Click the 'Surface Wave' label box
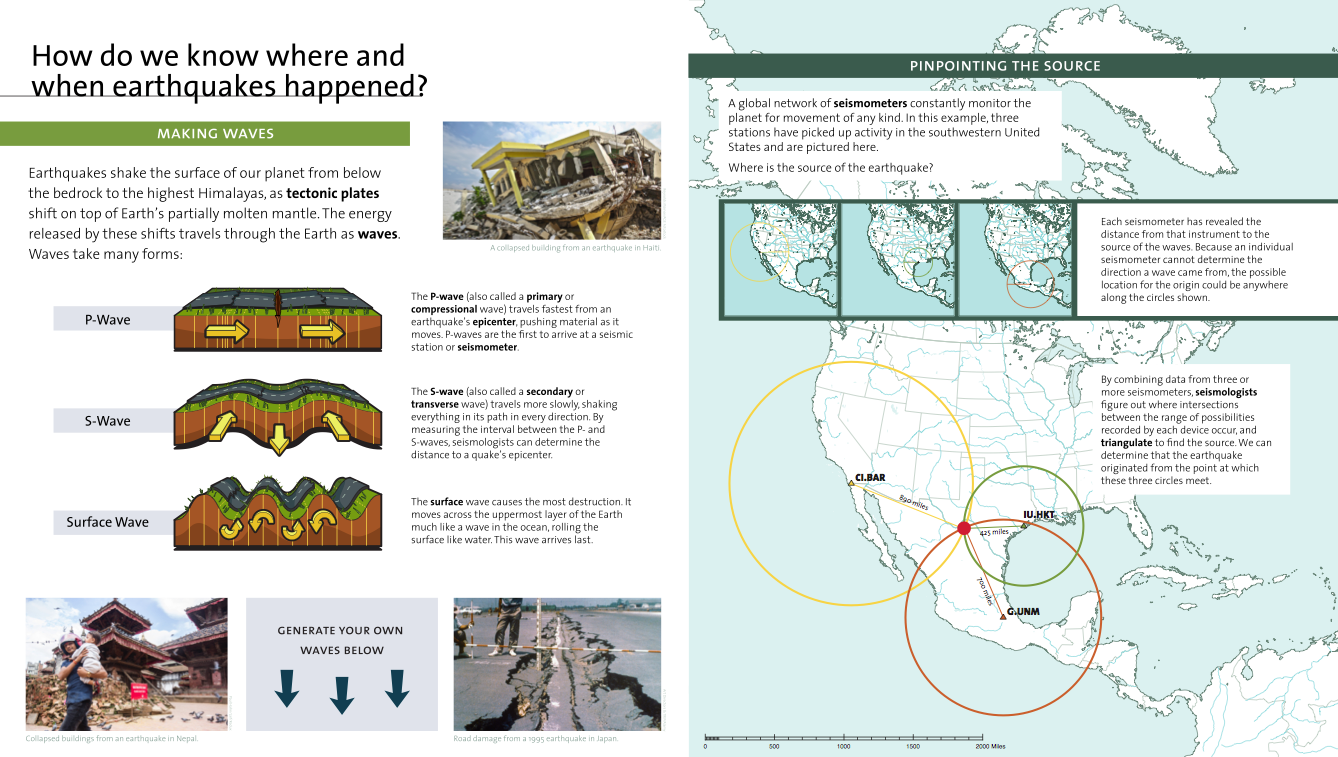The height and width of the screenshot is (757, 1338). (114, 522)
